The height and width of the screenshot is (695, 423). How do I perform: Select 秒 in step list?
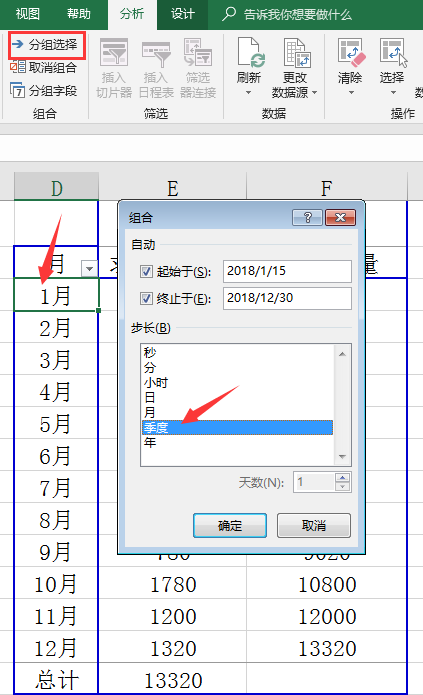tap(237, 352)
